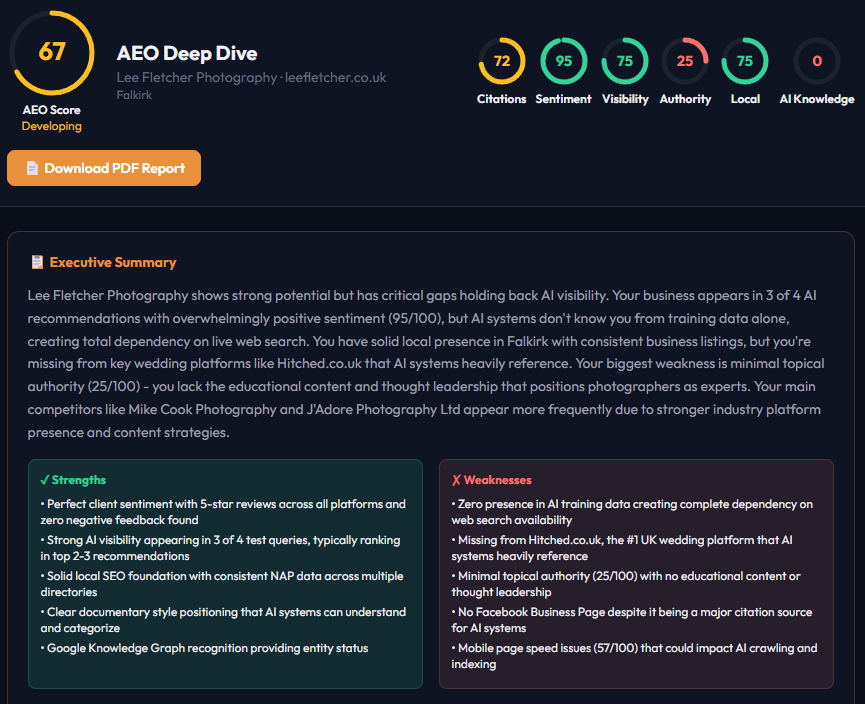Click 'Solid local SEO foundation' bullet
Viewport: 865px width, 704px height.
pos(222,584)
